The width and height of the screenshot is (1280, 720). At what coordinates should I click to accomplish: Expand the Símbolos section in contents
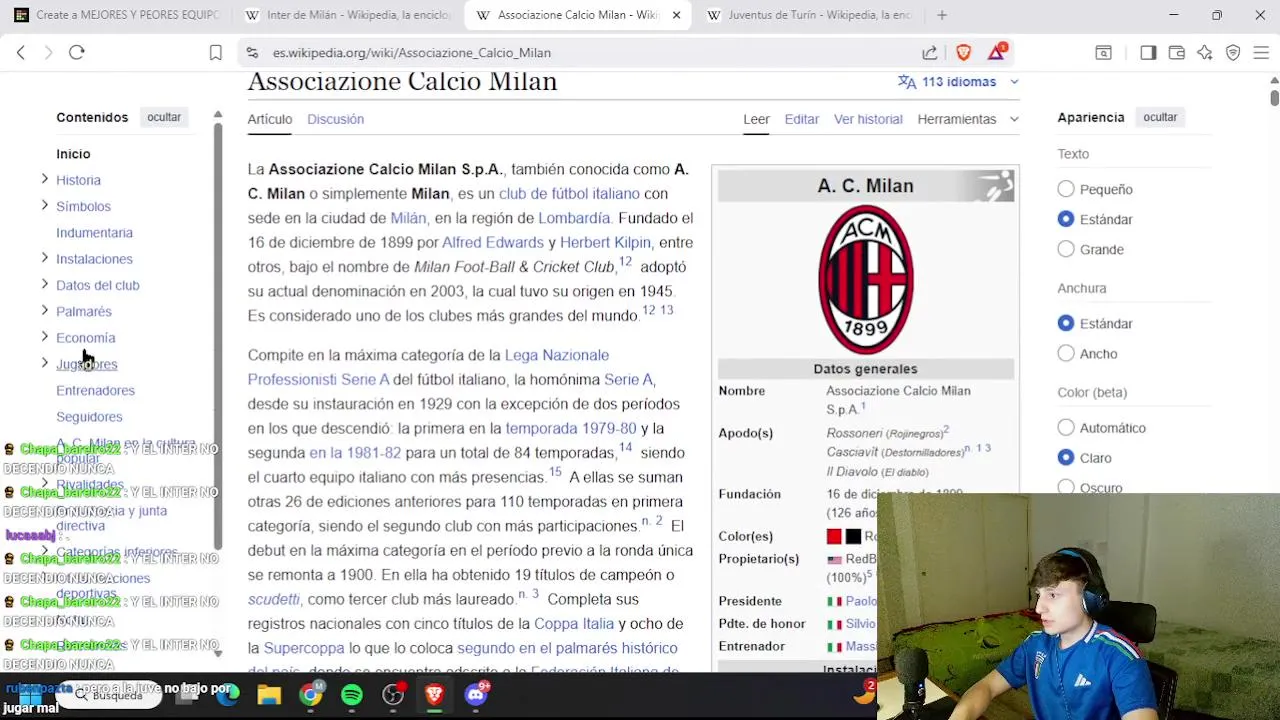tap(44, 205)
